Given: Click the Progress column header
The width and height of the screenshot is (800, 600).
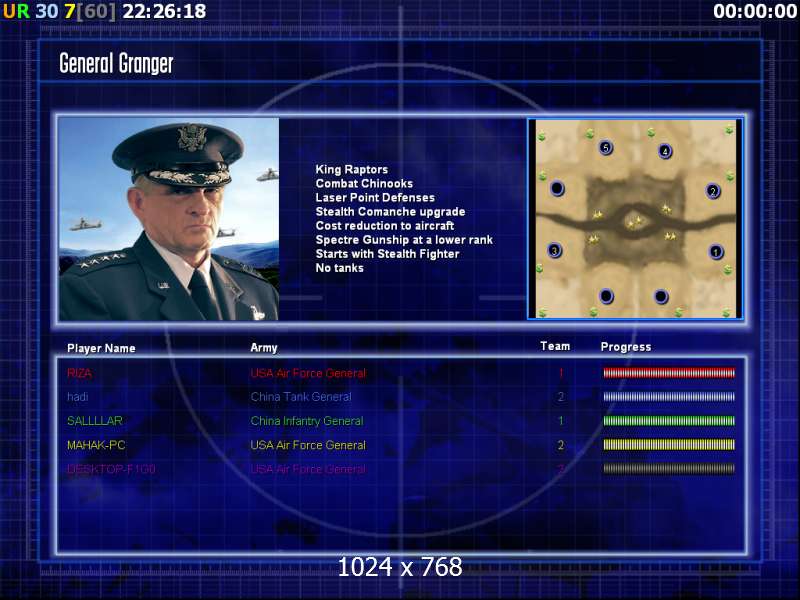Looking at the screenshot, I should [626, 347].
